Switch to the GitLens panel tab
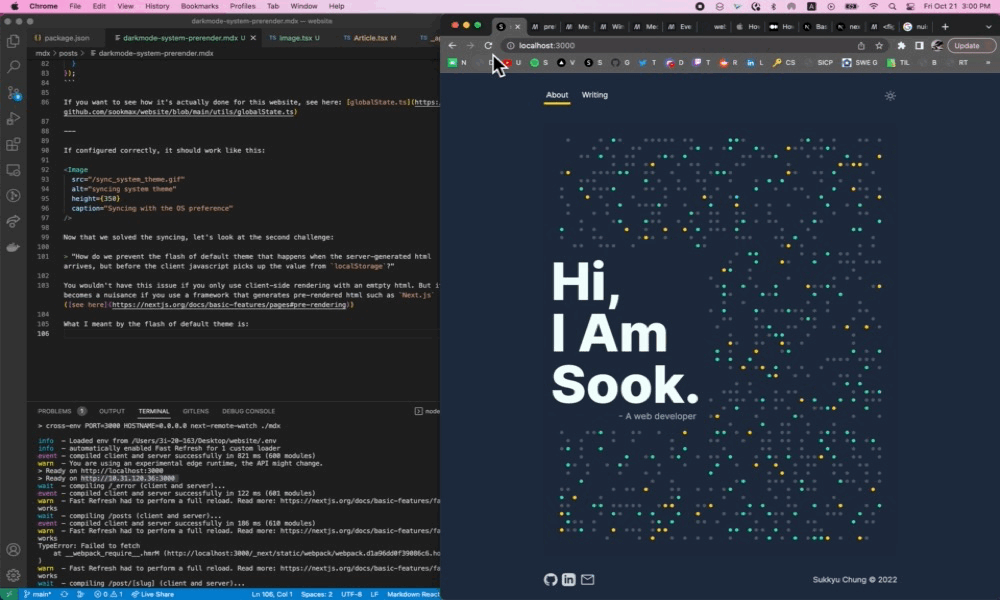The height and width of the screenshot is (600, 1000). pos(195,411)
